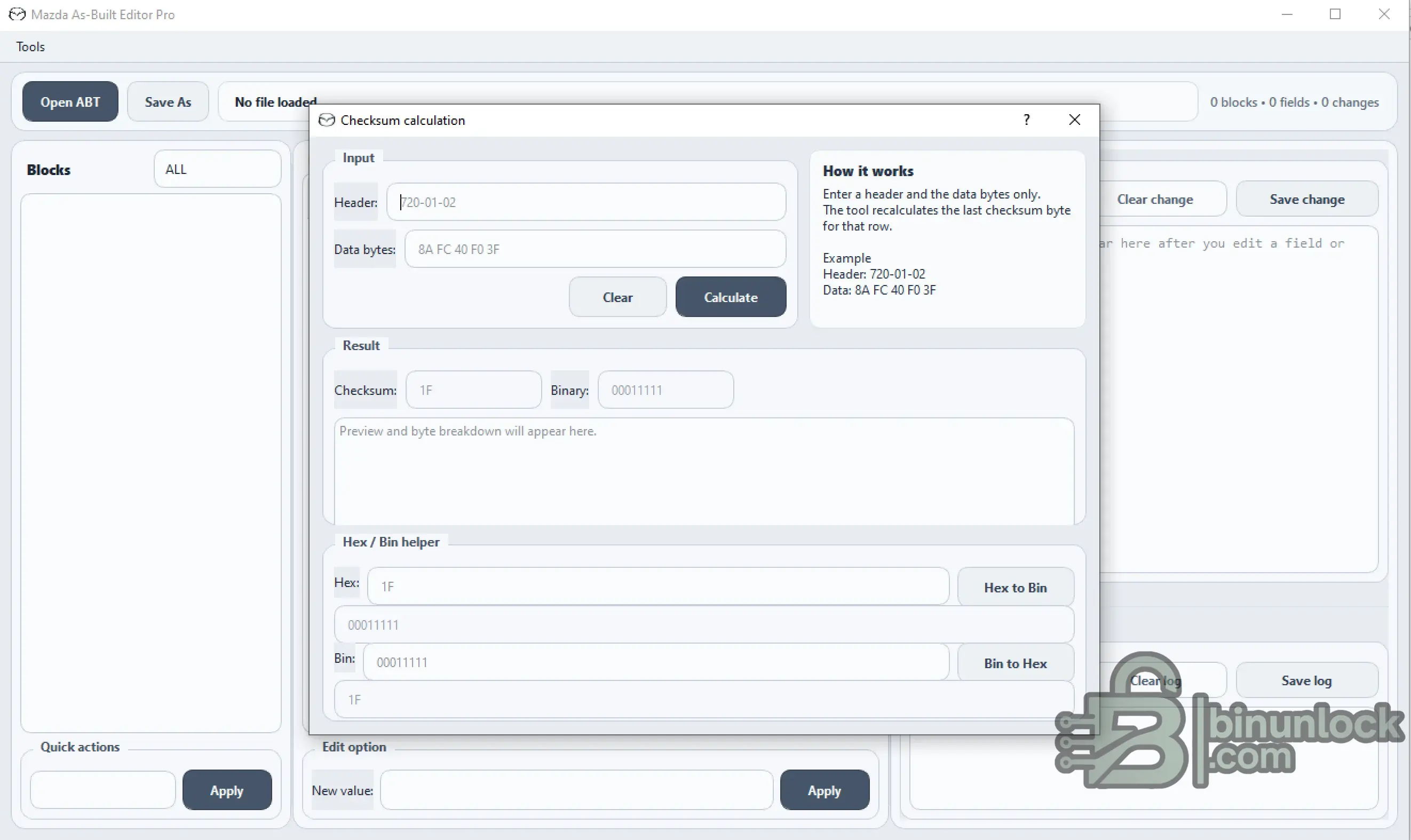
Task: Focus the Data bytes input field
Action: point(595,249)
